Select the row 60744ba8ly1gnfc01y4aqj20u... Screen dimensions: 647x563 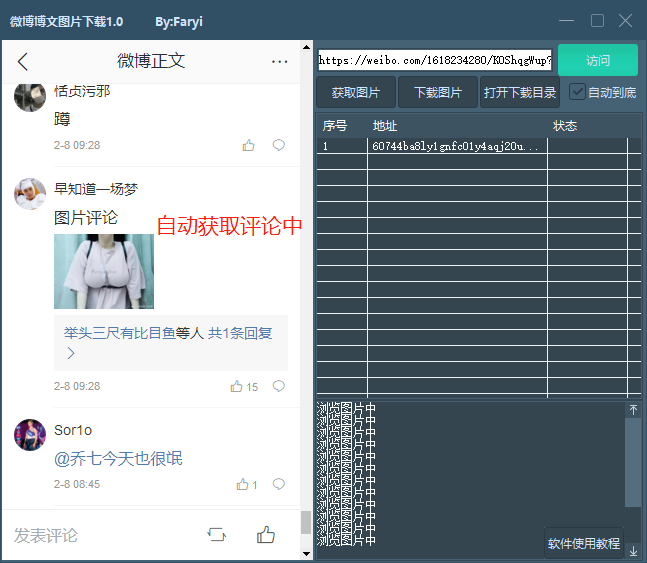(478, 146)
